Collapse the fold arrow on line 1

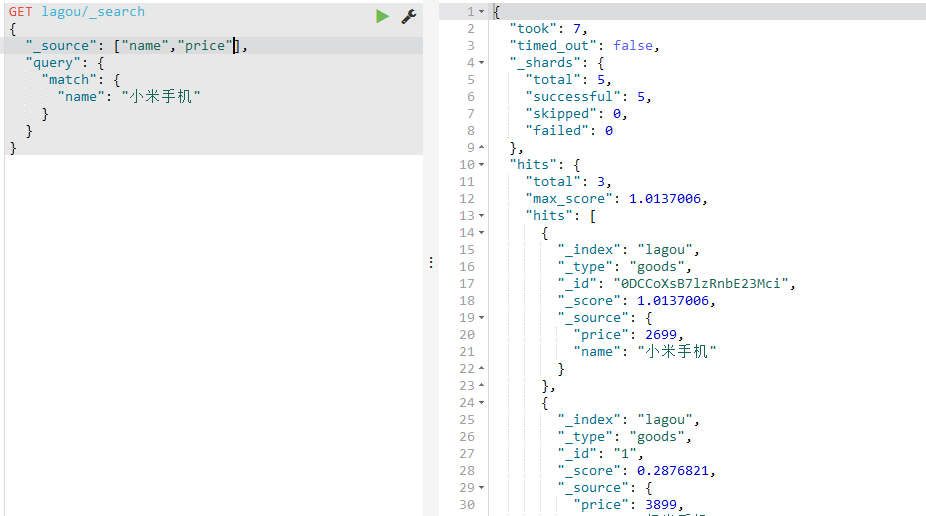click(481, 12)
